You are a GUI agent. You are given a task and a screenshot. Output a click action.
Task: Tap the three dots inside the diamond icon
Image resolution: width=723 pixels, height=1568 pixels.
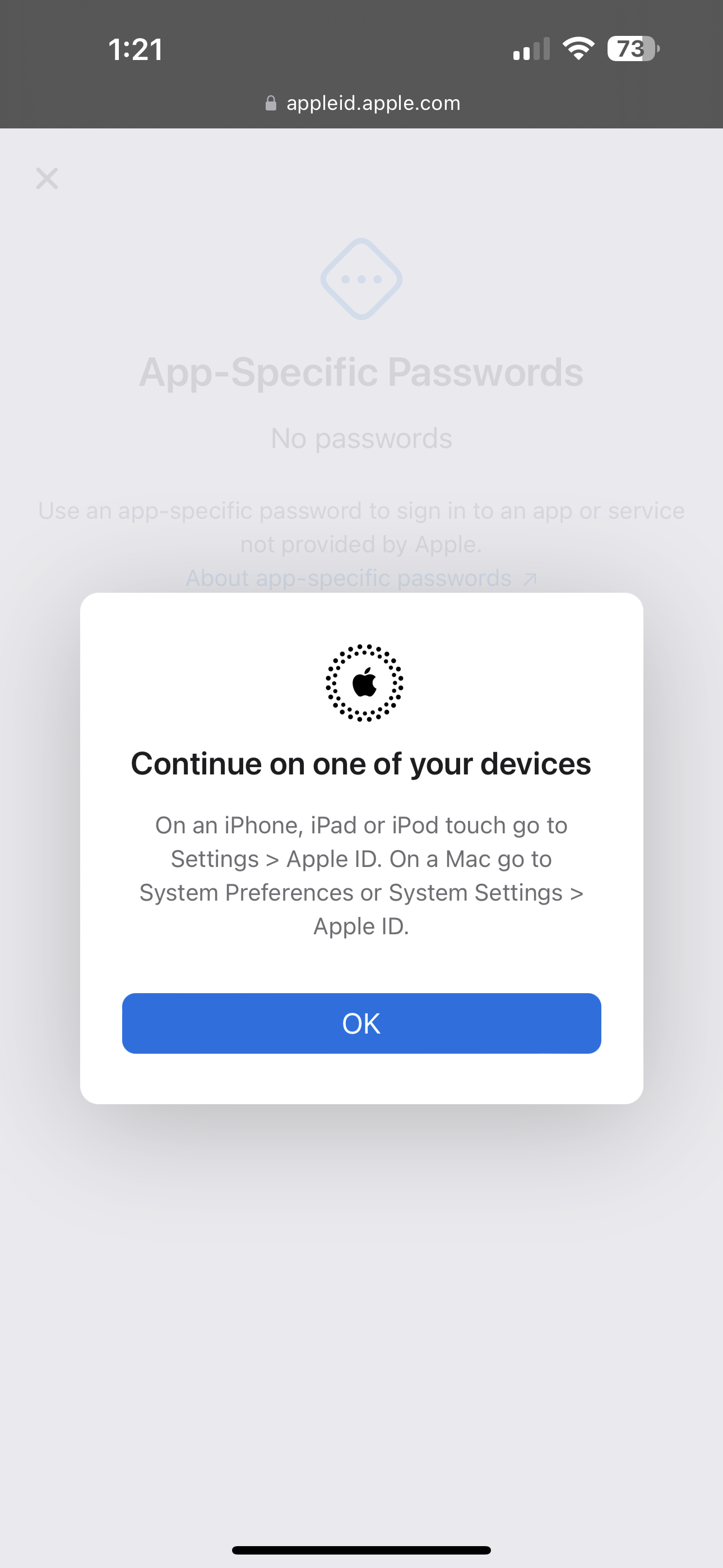[x=361, y=279]
